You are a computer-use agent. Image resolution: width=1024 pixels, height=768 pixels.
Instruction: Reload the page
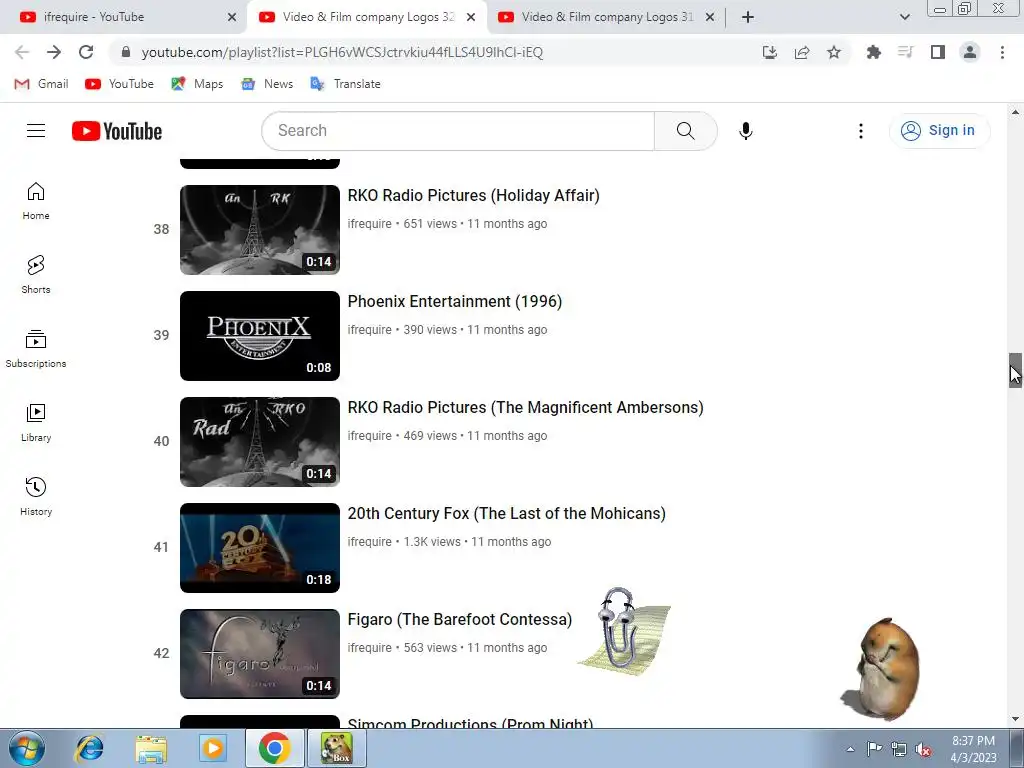(x=86, y=52)
